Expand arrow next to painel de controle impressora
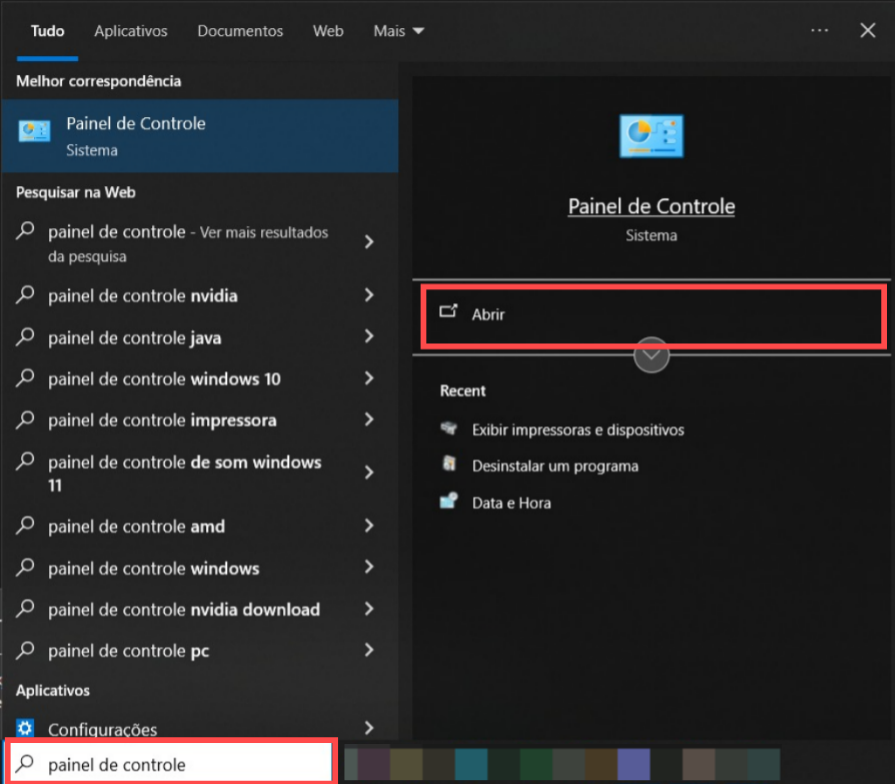This screenshot has width=895, height=784. pyautogui.click(x=369, y=419)
